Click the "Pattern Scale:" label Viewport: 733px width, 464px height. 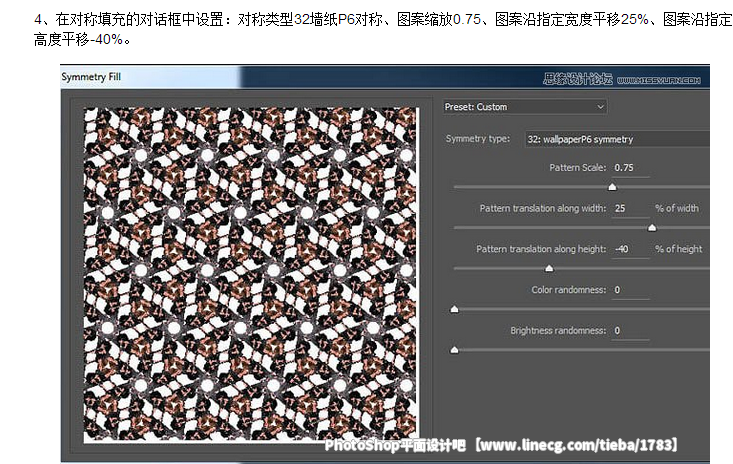(x=577, y=168)
